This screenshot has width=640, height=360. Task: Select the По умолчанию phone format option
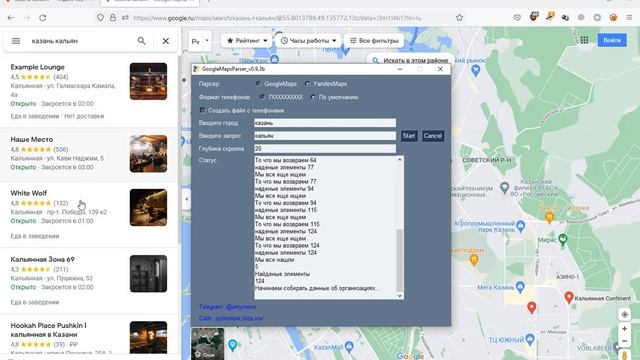[x=313, y=97]
